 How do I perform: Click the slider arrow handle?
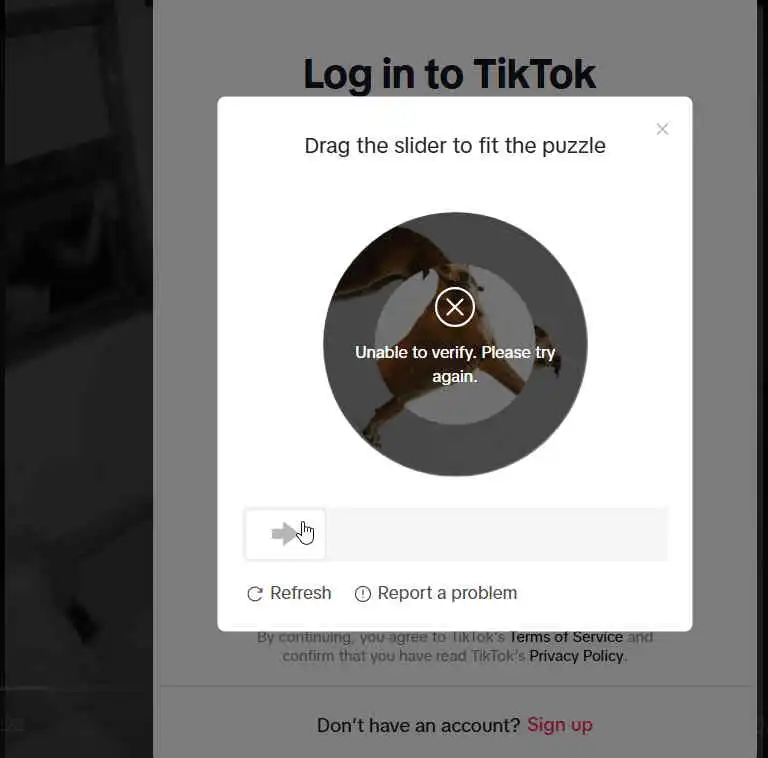click(x=285, y=534)
